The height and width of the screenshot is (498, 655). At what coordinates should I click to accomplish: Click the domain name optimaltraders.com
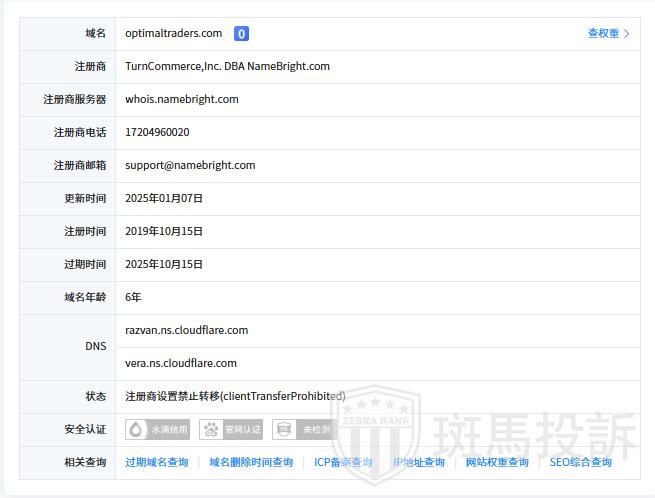coord(174,34)
